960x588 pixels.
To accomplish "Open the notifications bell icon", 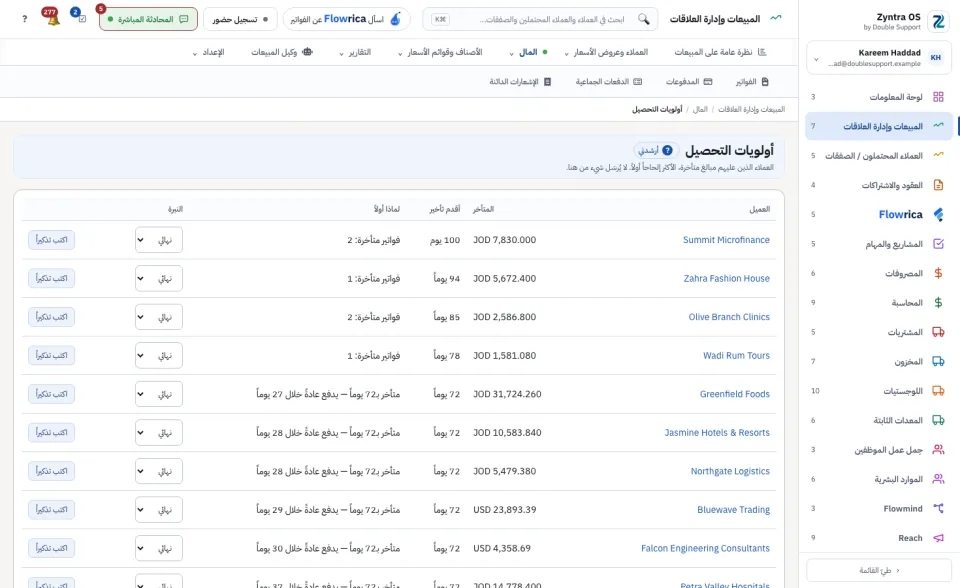I will coord(52,18).
